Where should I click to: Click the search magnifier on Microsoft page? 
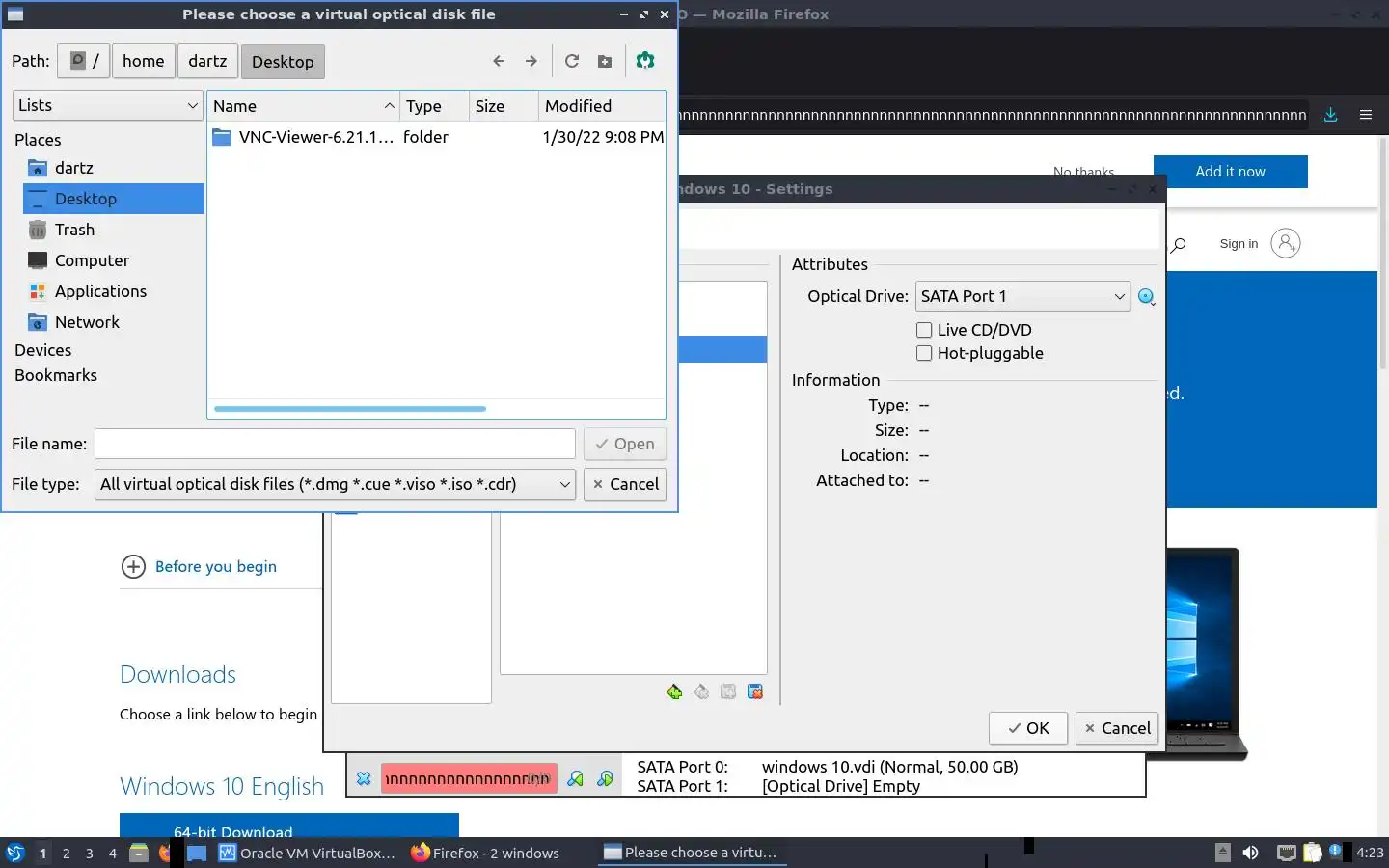pyautogui.click(x=1178, y=245)
